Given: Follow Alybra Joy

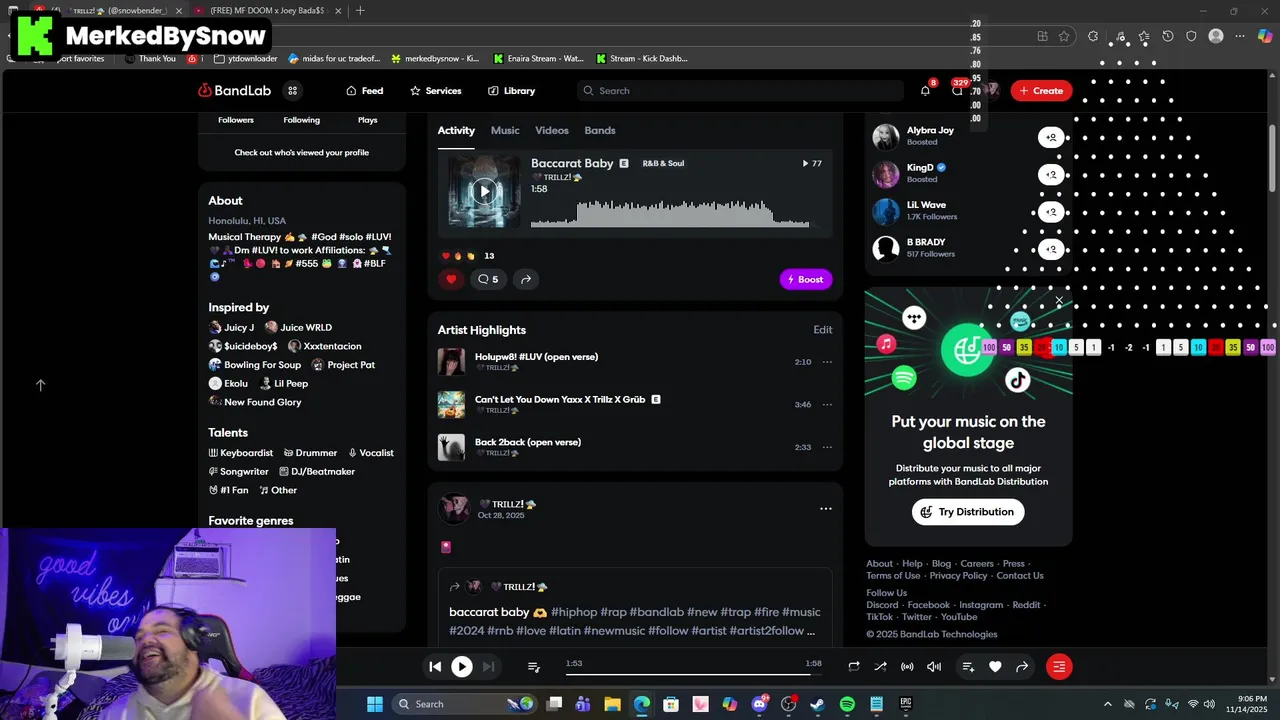Looking at the screenshot, I should [1051, 137].
